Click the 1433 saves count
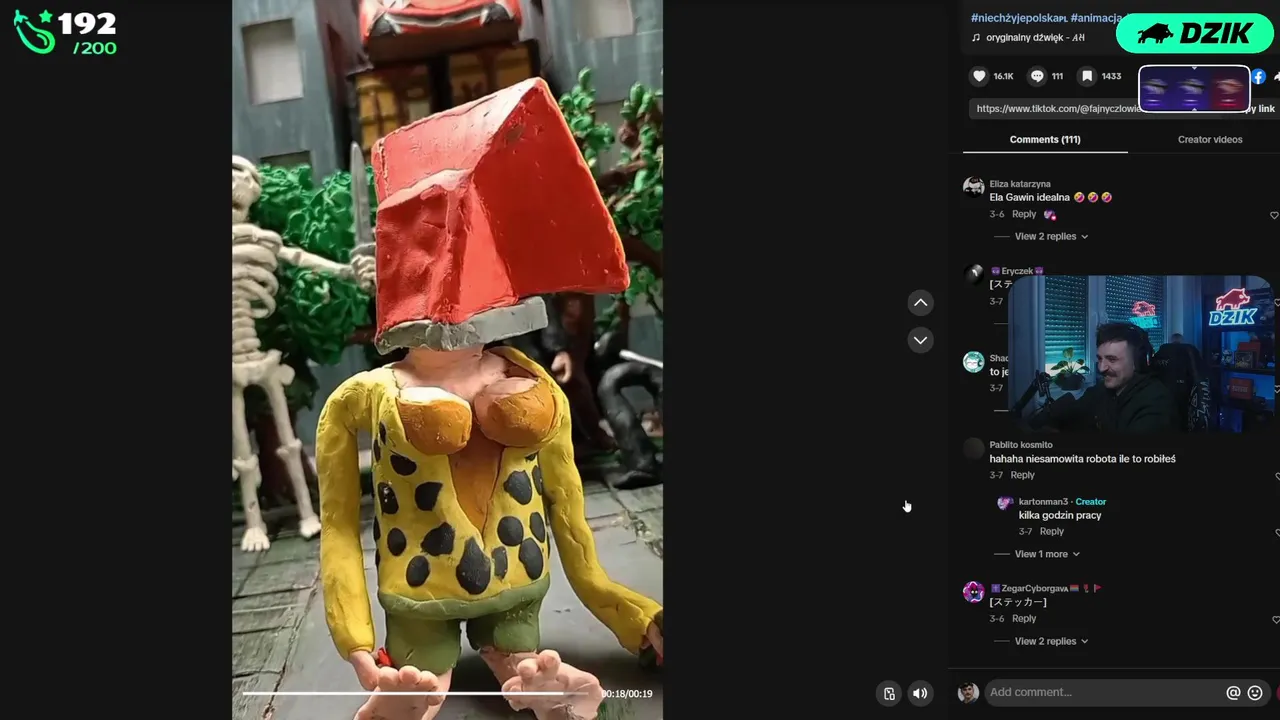Image resolution: width=1280 pixels, height=720 pixels. point(1111,76)
